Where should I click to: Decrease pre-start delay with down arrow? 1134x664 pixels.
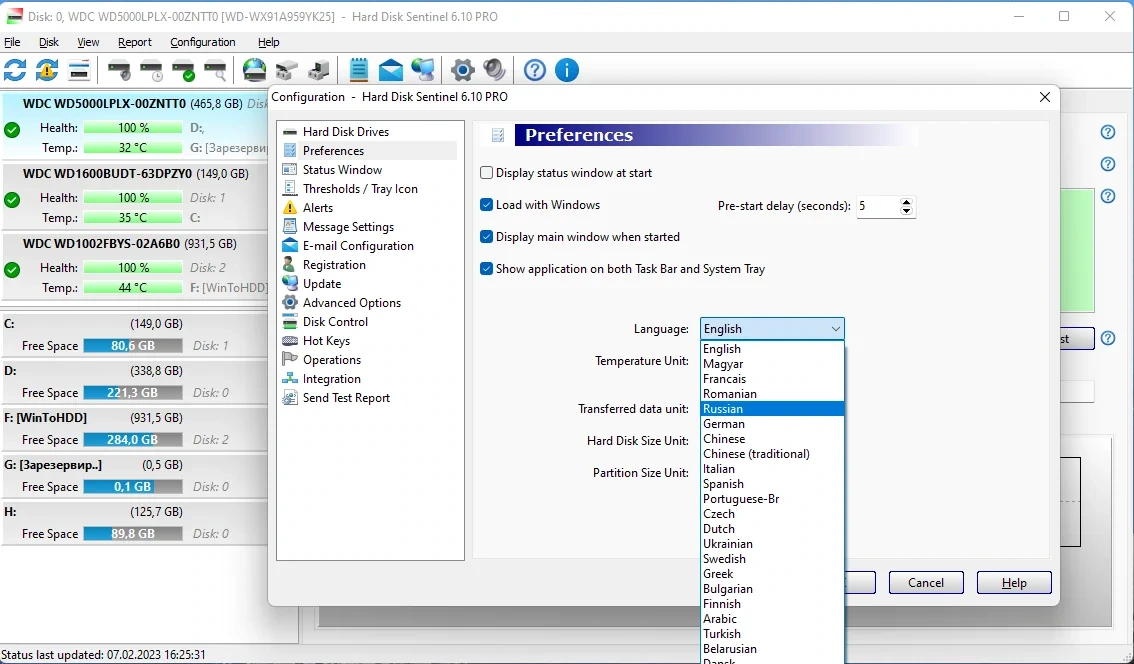[x=906, y=211]
